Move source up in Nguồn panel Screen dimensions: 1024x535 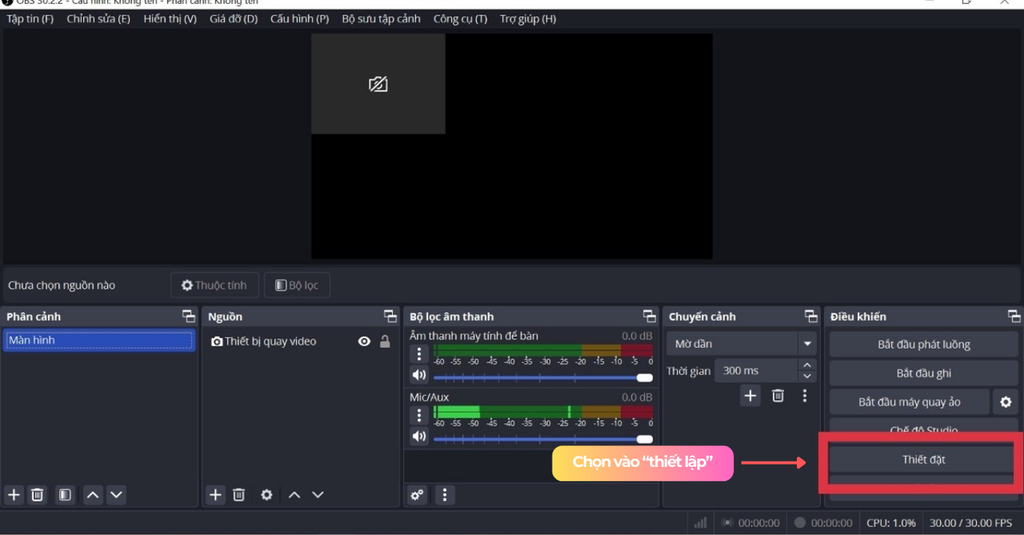295,494
